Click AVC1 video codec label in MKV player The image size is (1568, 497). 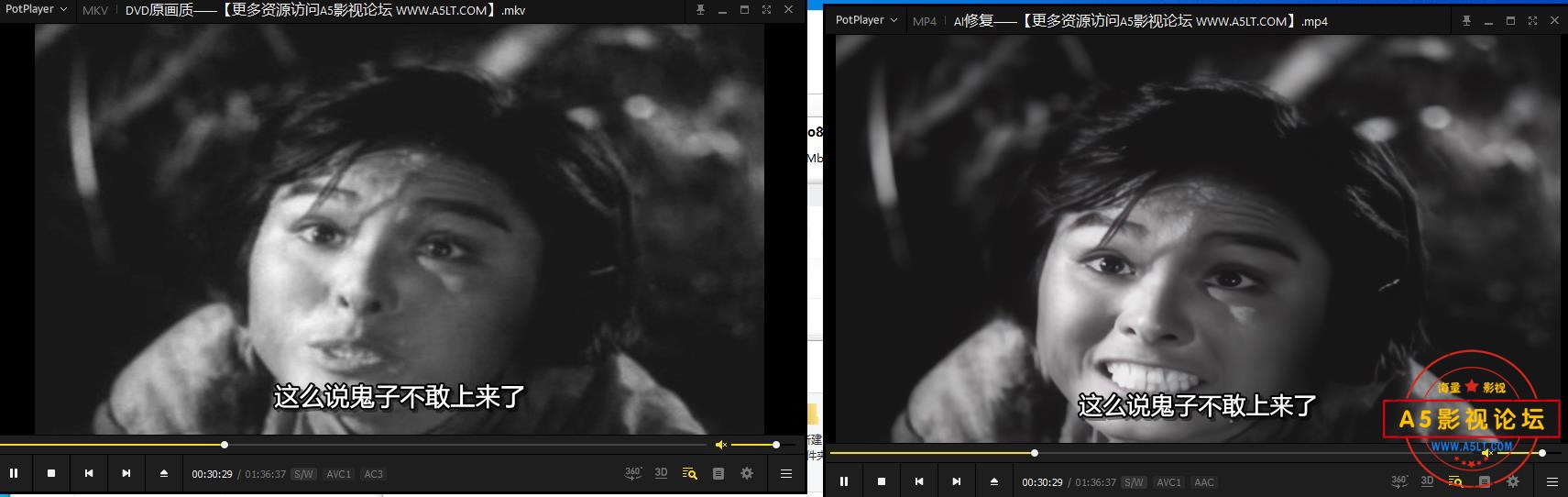click(339, 474)
